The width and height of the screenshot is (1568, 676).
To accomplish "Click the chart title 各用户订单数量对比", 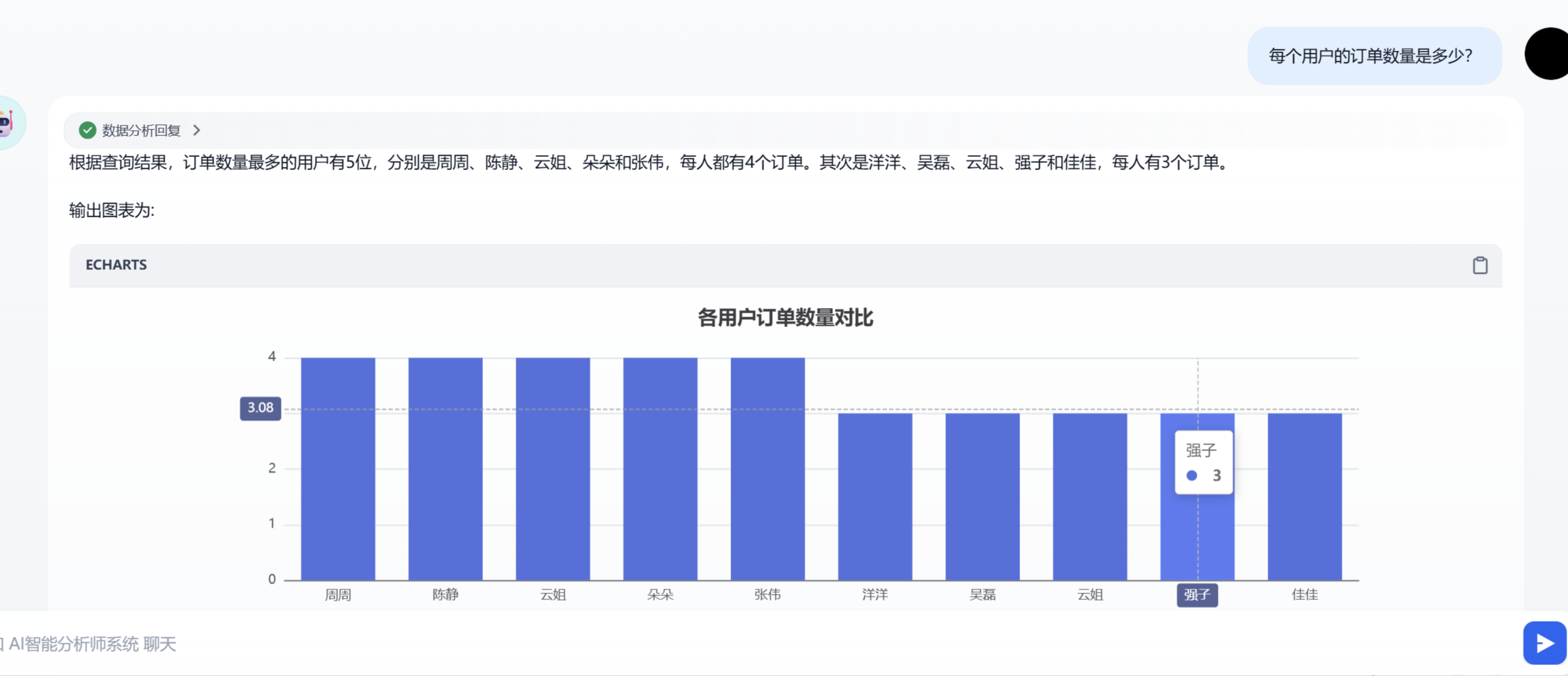I will point(785,317).
